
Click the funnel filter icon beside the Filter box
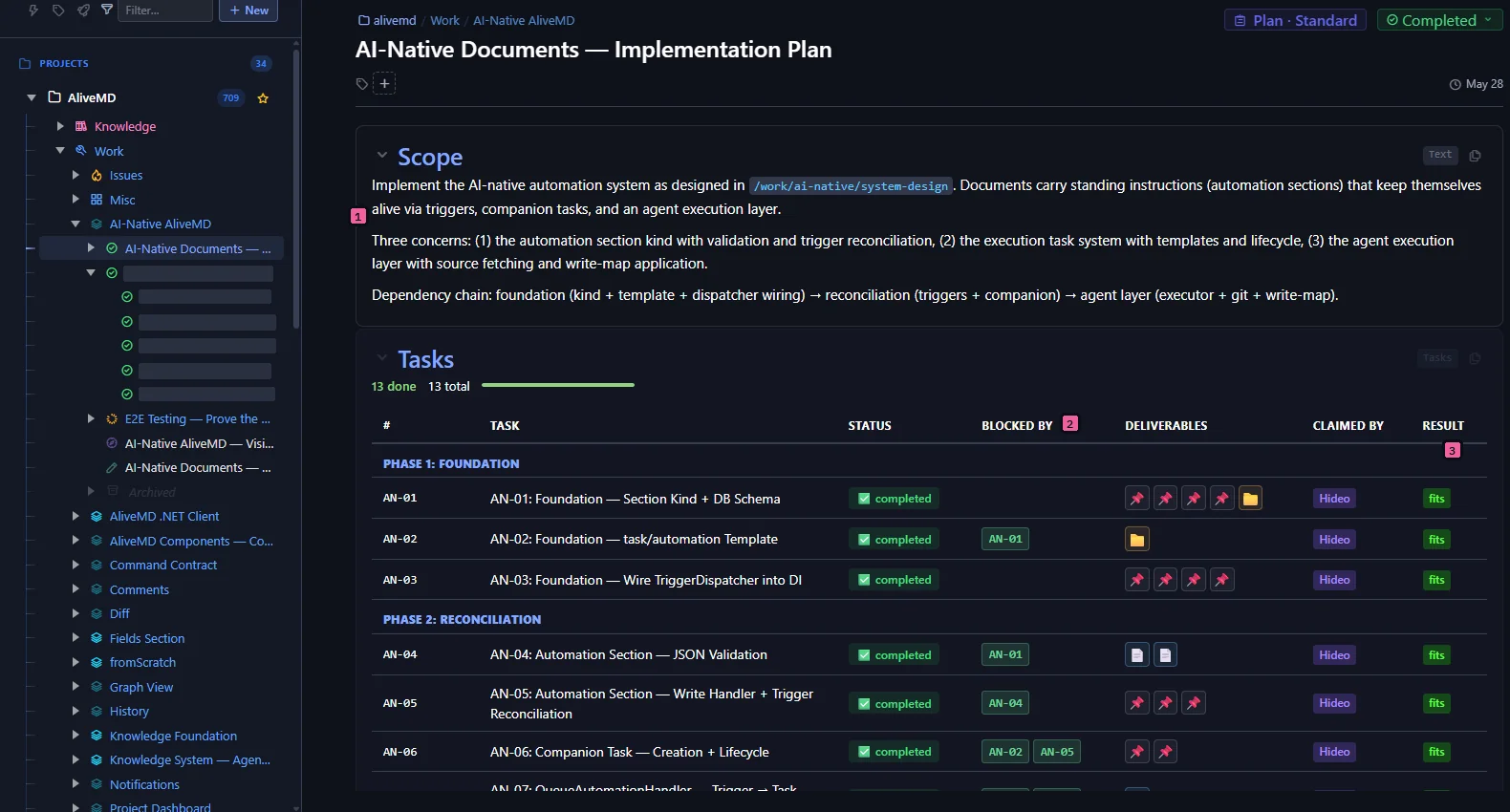tap(107, 11)
